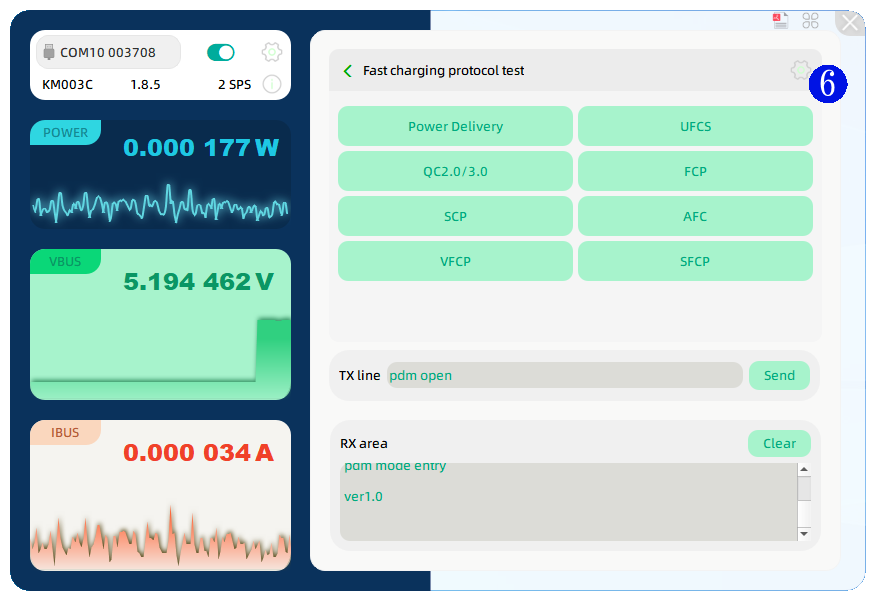Open protocol test settings gear icon
The image size is (875, 600).
(x=801, y=70)
